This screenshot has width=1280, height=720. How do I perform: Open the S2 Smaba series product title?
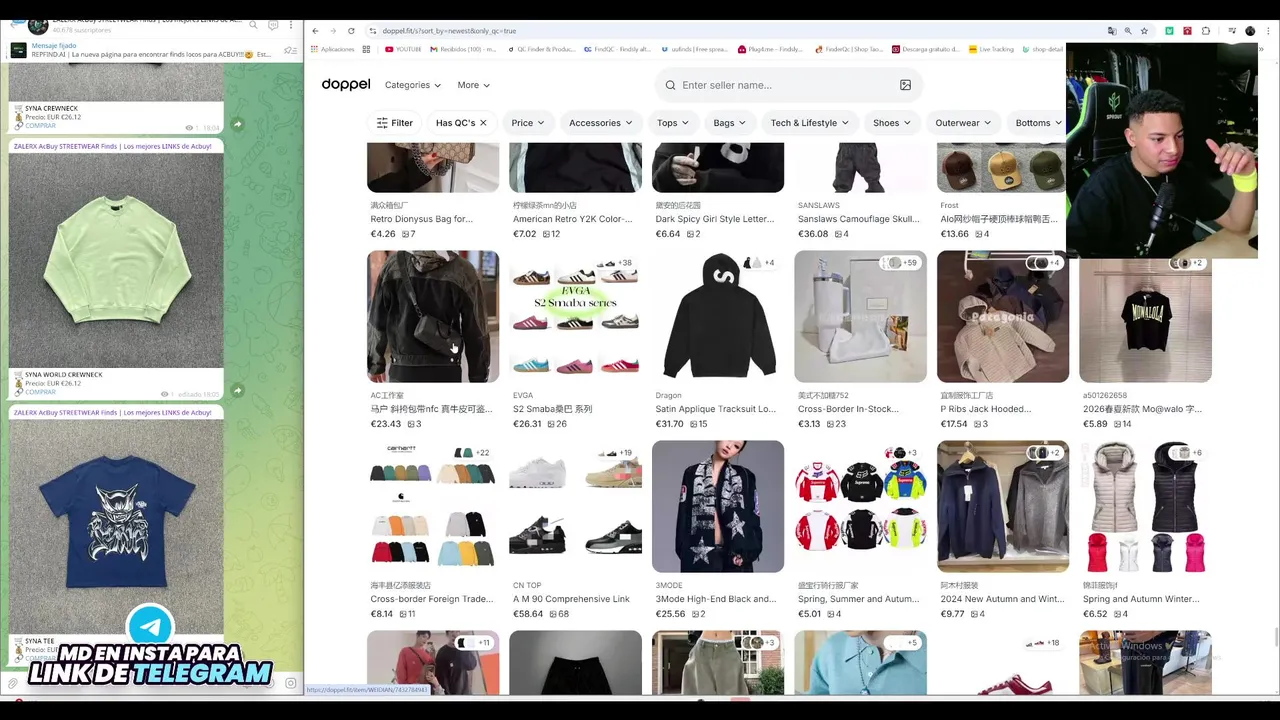coord(552,409)
